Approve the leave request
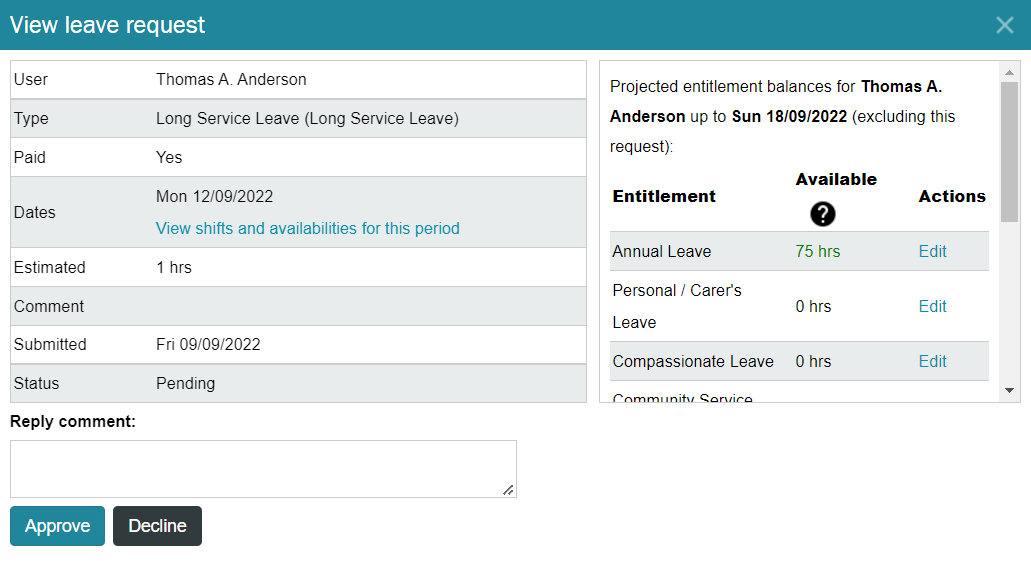The height and width of the screenshot is (561, 1031). click(x=57, y=526)
